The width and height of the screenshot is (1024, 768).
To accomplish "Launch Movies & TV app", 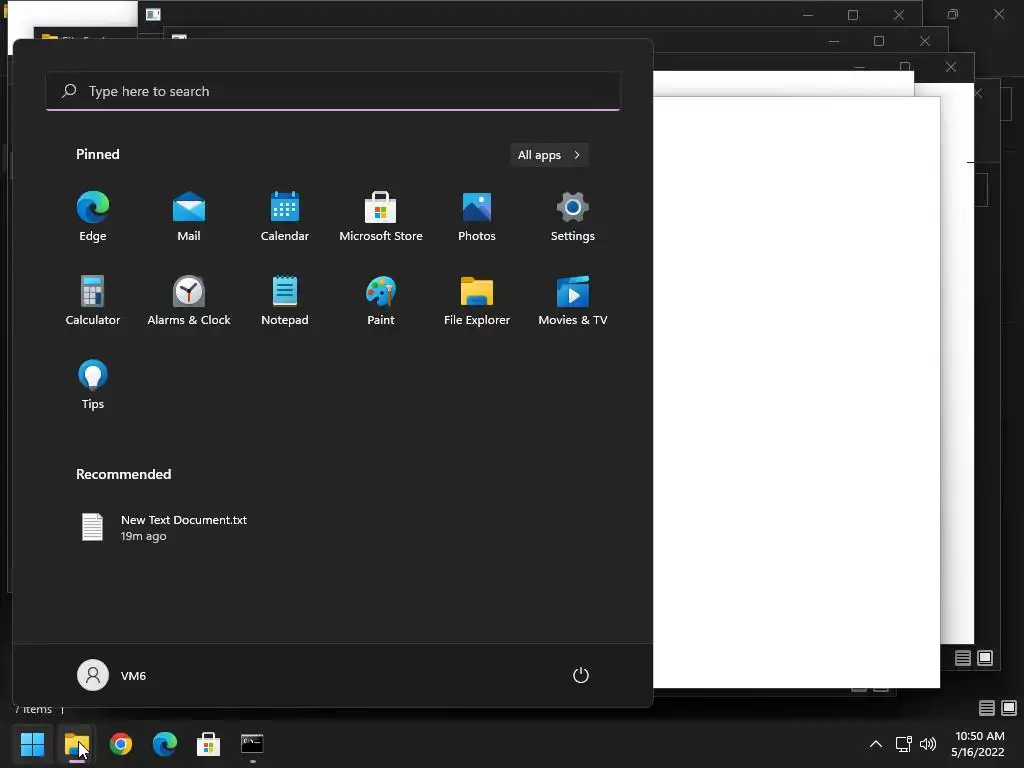I will pyautogui.click(x=573, y=301).
